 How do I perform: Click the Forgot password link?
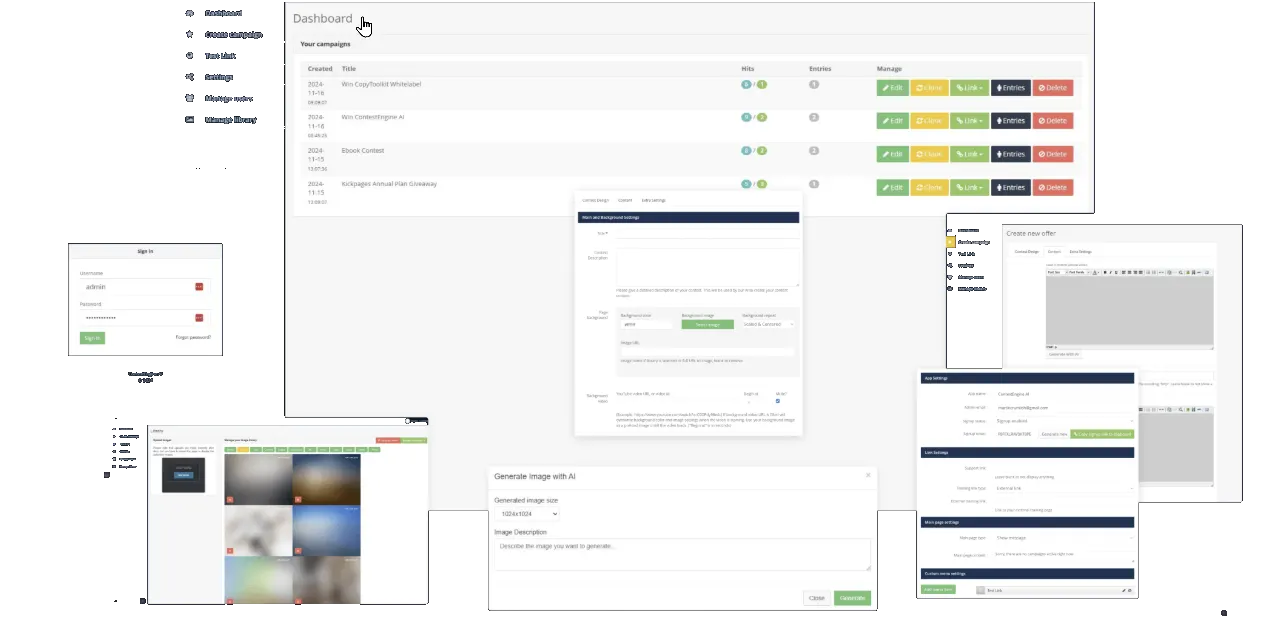pos(193,338)
